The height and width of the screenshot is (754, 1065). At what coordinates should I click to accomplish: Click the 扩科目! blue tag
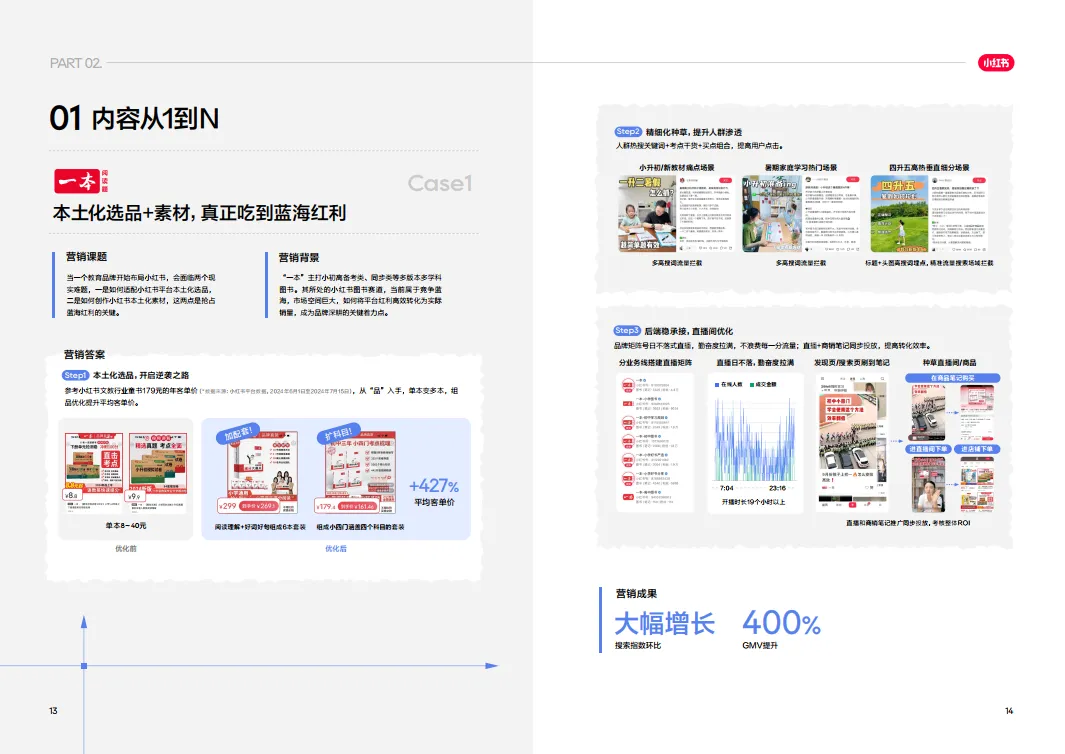point(337,434)
